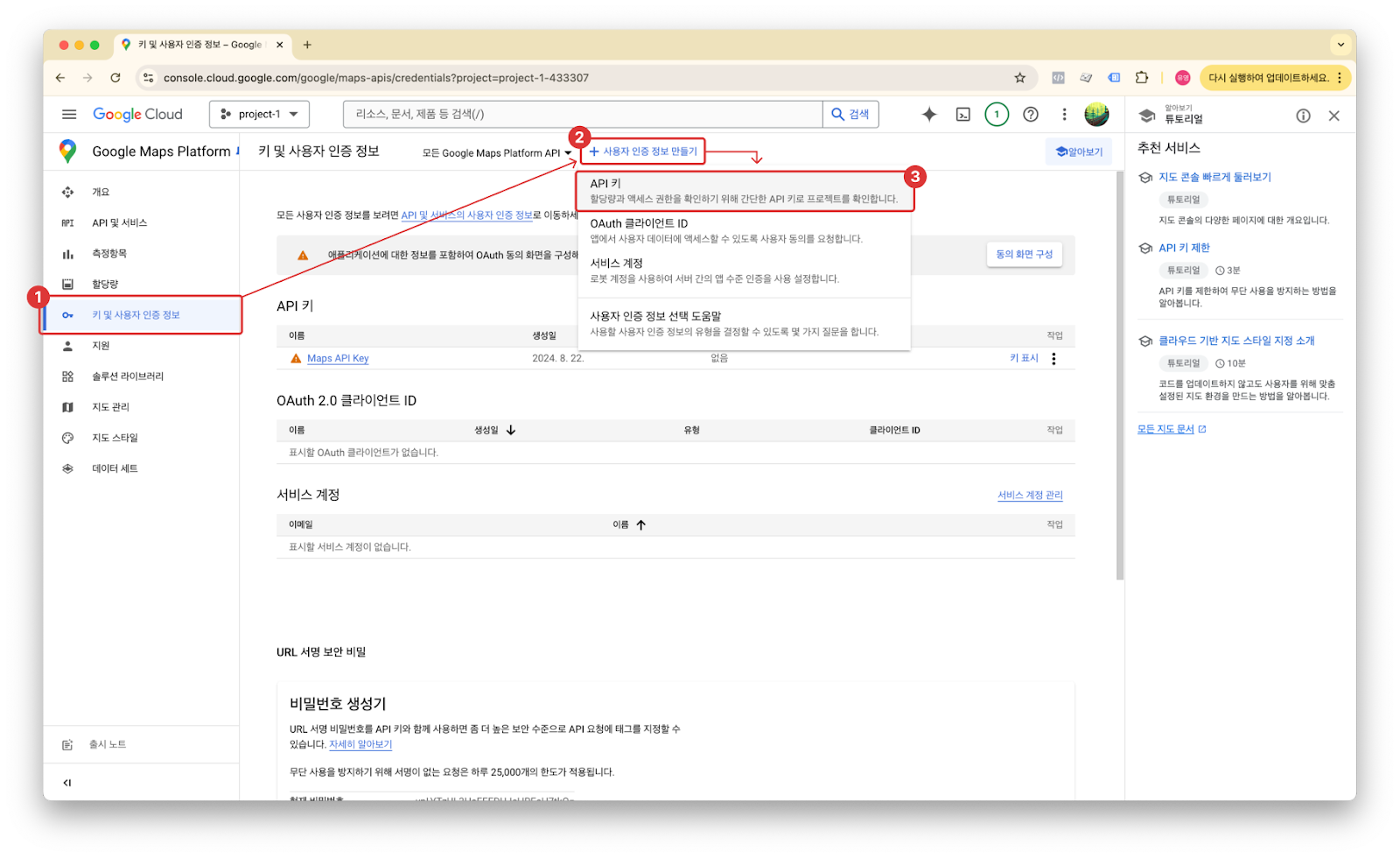Open the help question mark icon
1400x858 pixels.
[1031, 114]
